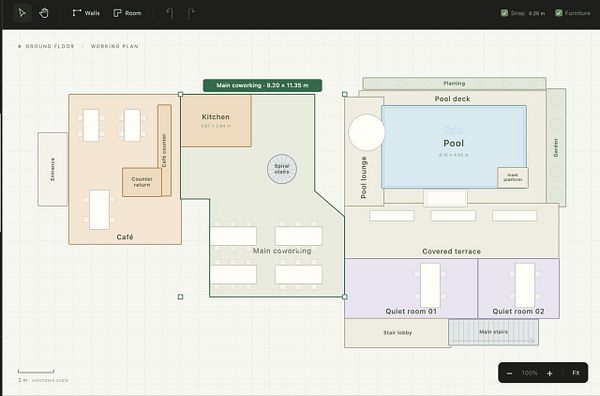Select the Kitchen room
Image resolution: width=600 pixels, height=396 pixels.
216,121
